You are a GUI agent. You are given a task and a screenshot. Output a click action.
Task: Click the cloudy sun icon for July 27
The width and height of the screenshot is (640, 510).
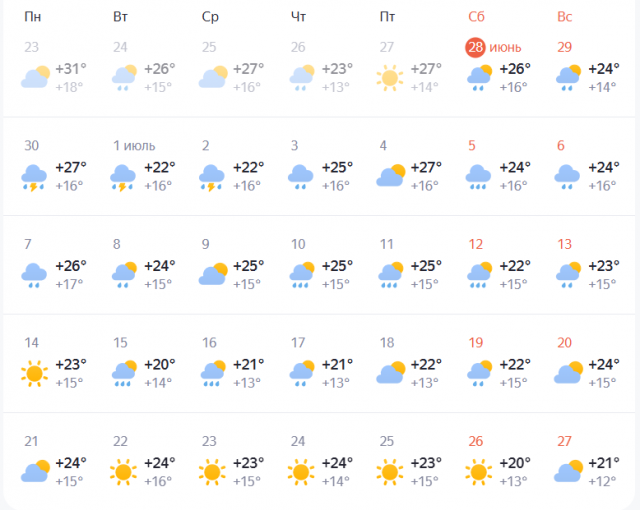(569, 471)
